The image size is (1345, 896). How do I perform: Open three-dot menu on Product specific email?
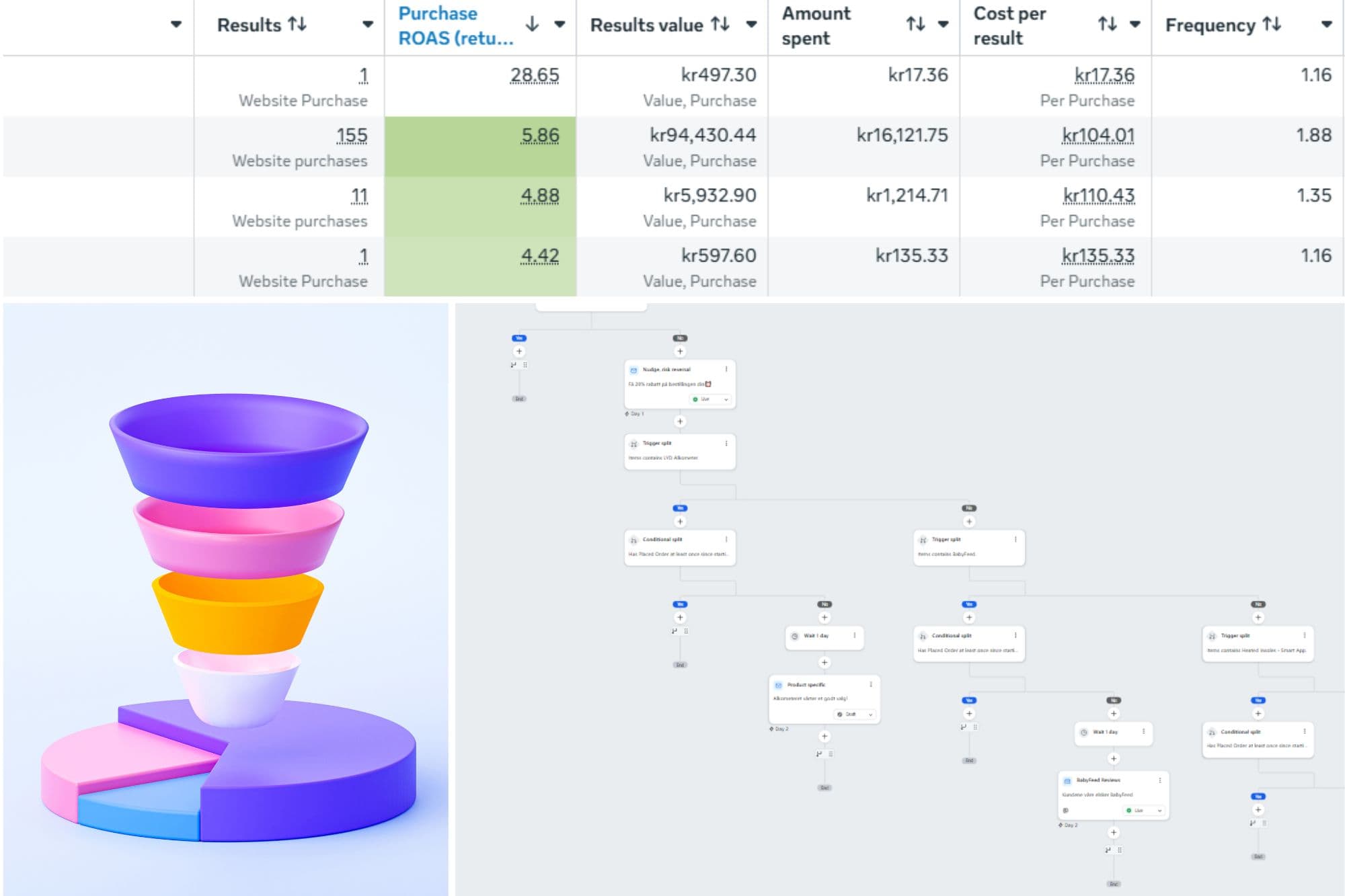click(x=871, y=684)
